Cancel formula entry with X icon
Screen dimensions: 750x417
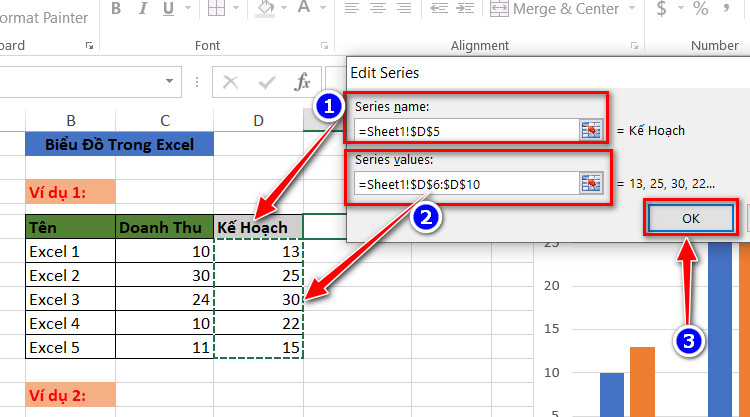(x=231, y=82)
